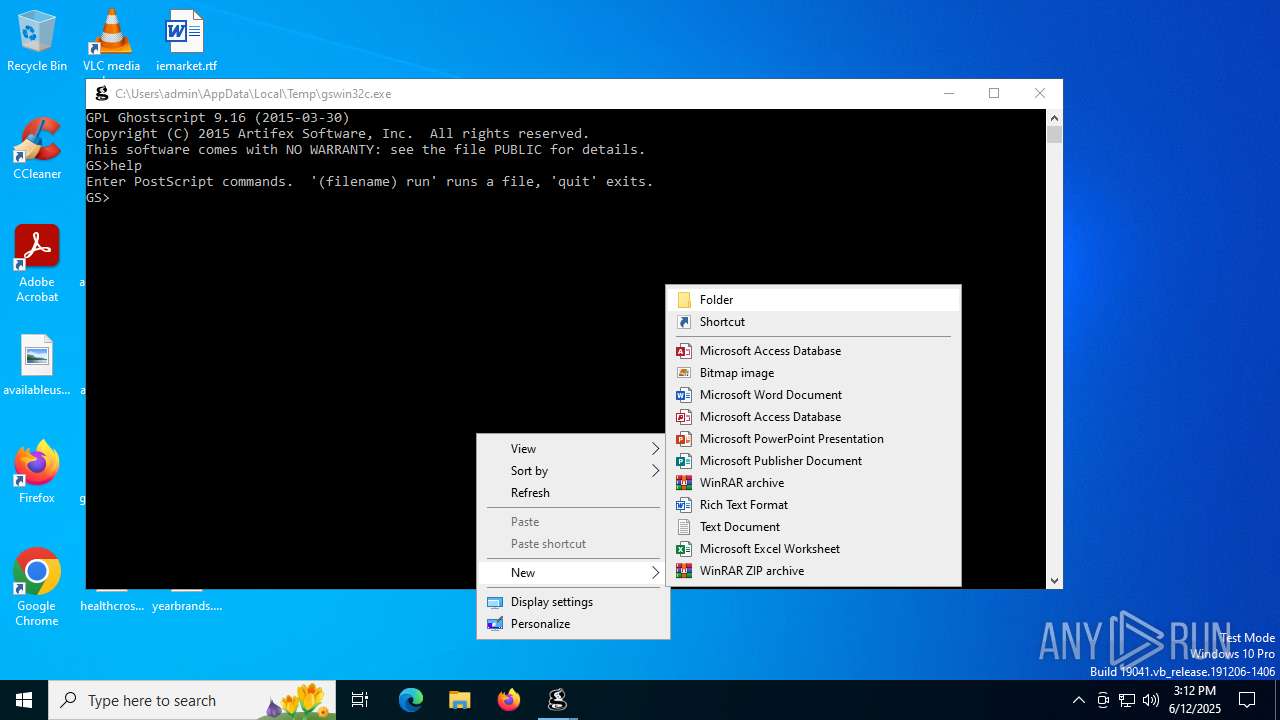Click the Type here to search box
This screenshot has height=720, width=1280.
point(192,700)
